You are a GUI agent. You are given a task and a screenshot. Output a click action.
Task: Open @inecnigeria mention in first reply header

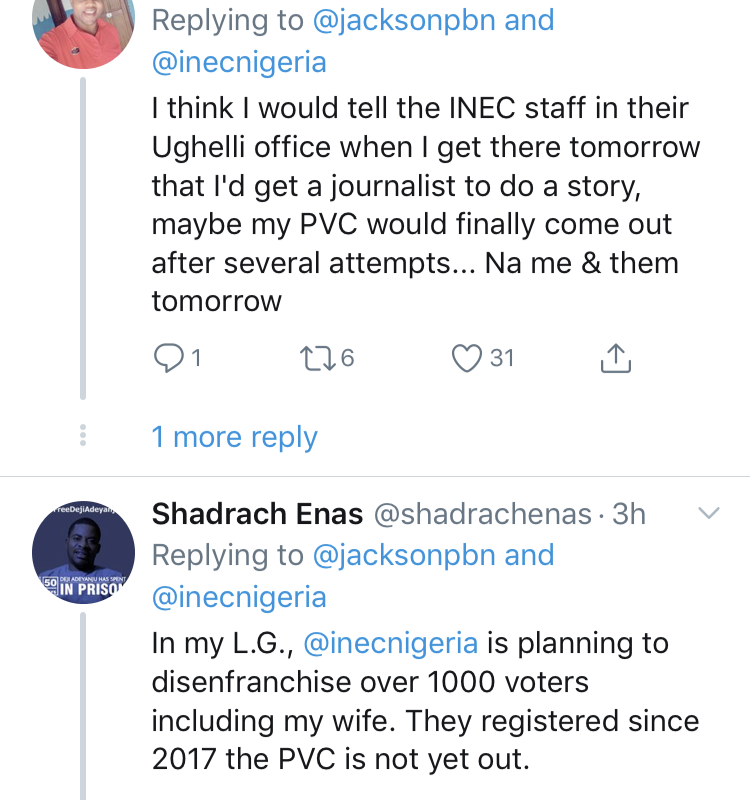(x=239, y=62)
